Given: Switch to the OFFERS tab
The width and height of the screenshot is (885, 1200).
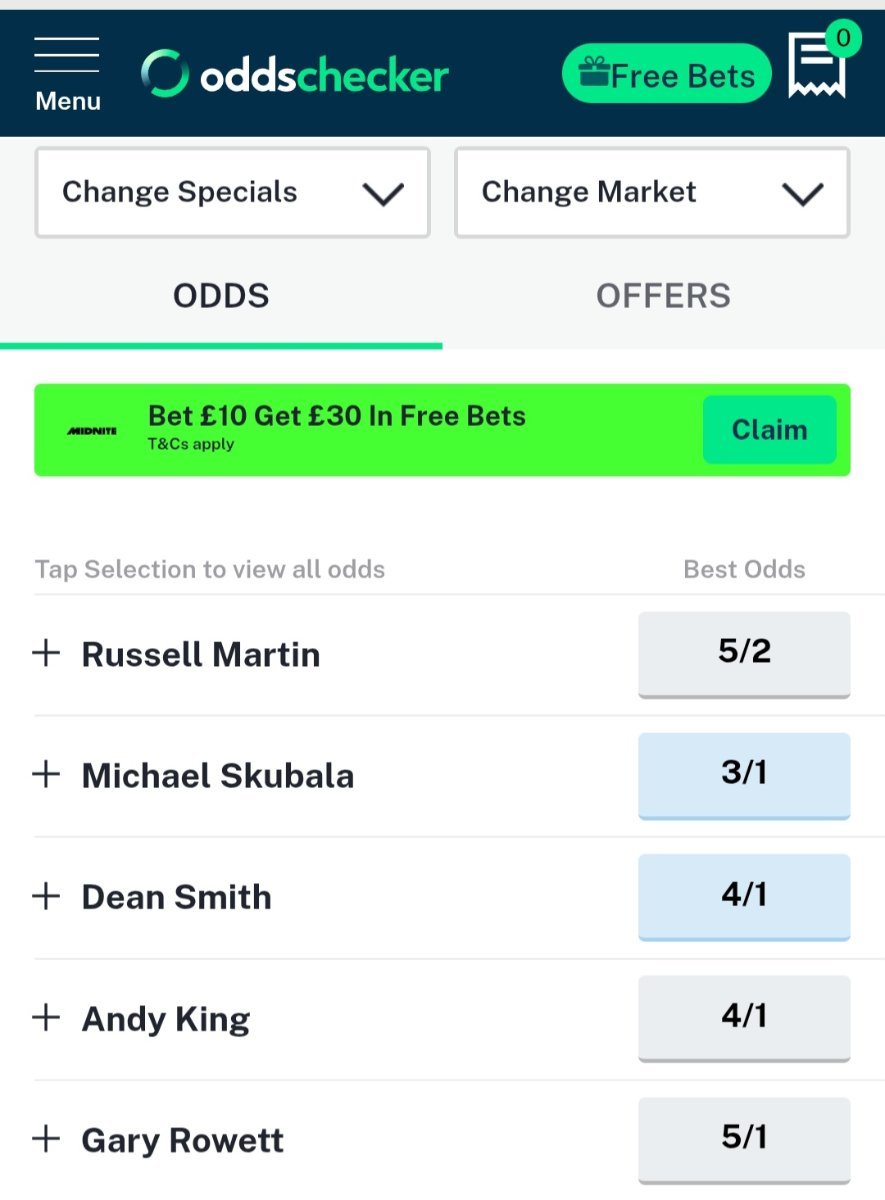Looking at the screenshot, I should [663, 296].
